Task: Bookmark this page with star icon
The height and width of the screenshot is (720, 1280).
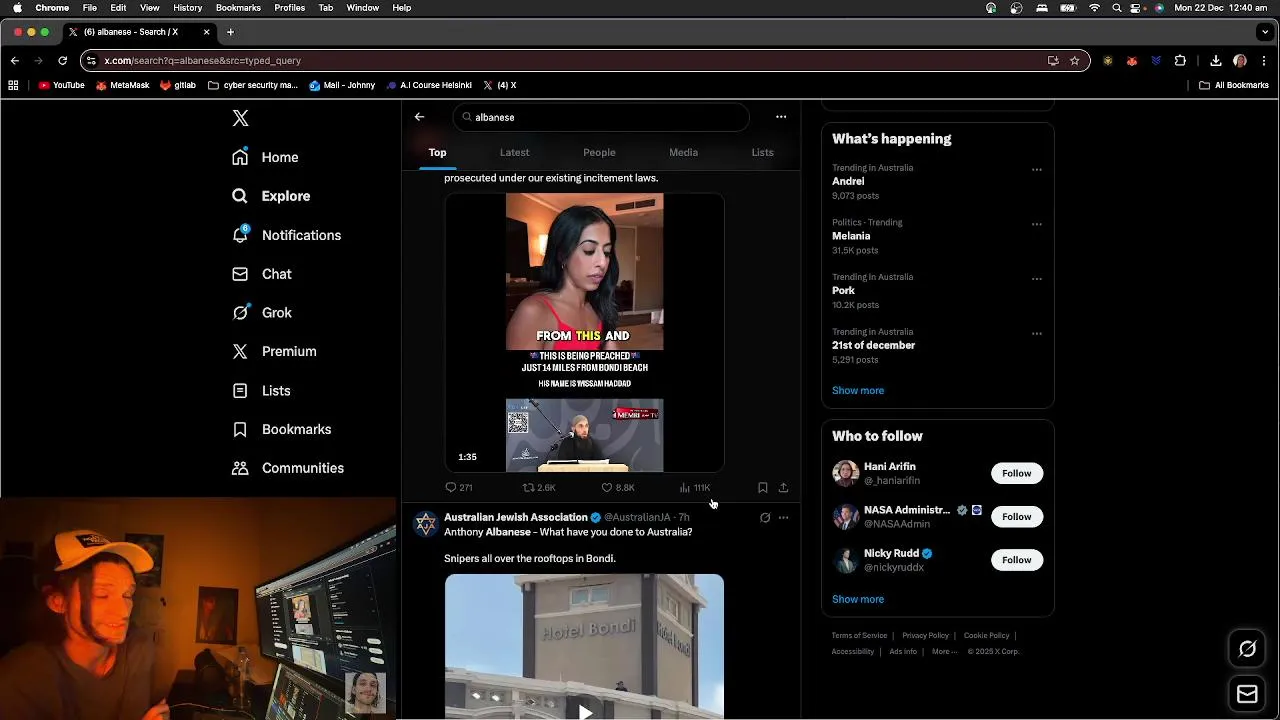Action: 1075,60
